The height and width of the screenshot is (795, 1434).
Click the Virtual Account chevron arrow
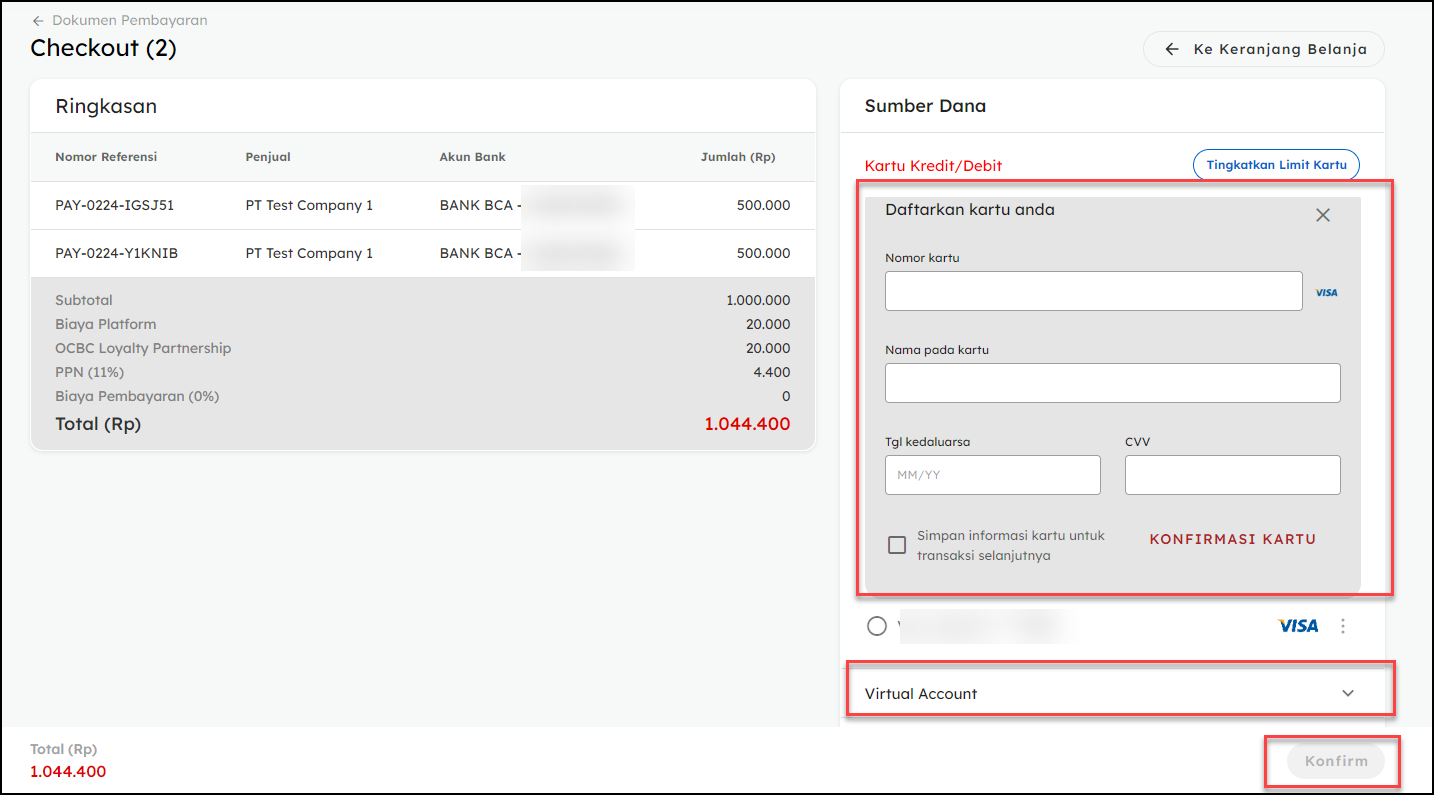(x=1348, y=694)
